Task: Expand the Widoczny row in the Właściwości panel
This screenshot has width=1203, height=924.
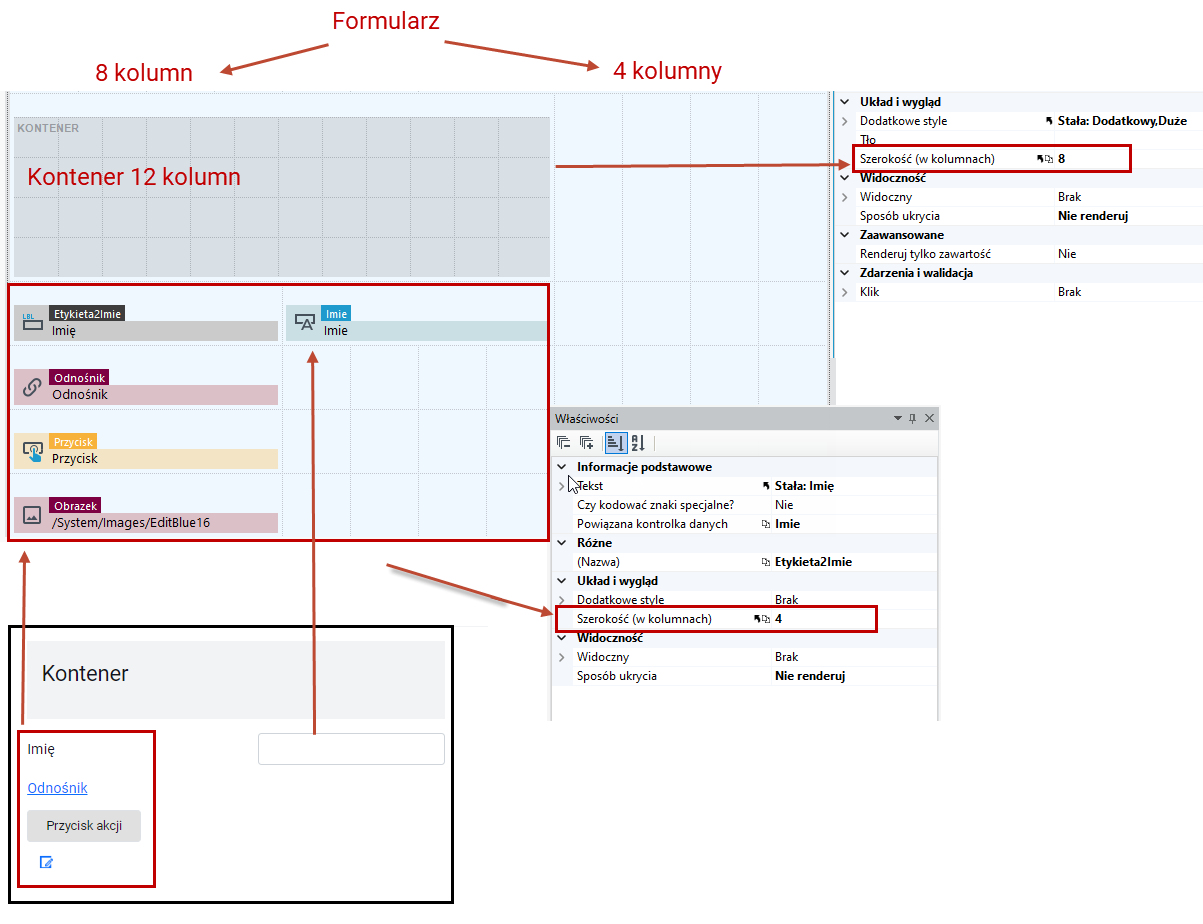Action: click(562, 657)
